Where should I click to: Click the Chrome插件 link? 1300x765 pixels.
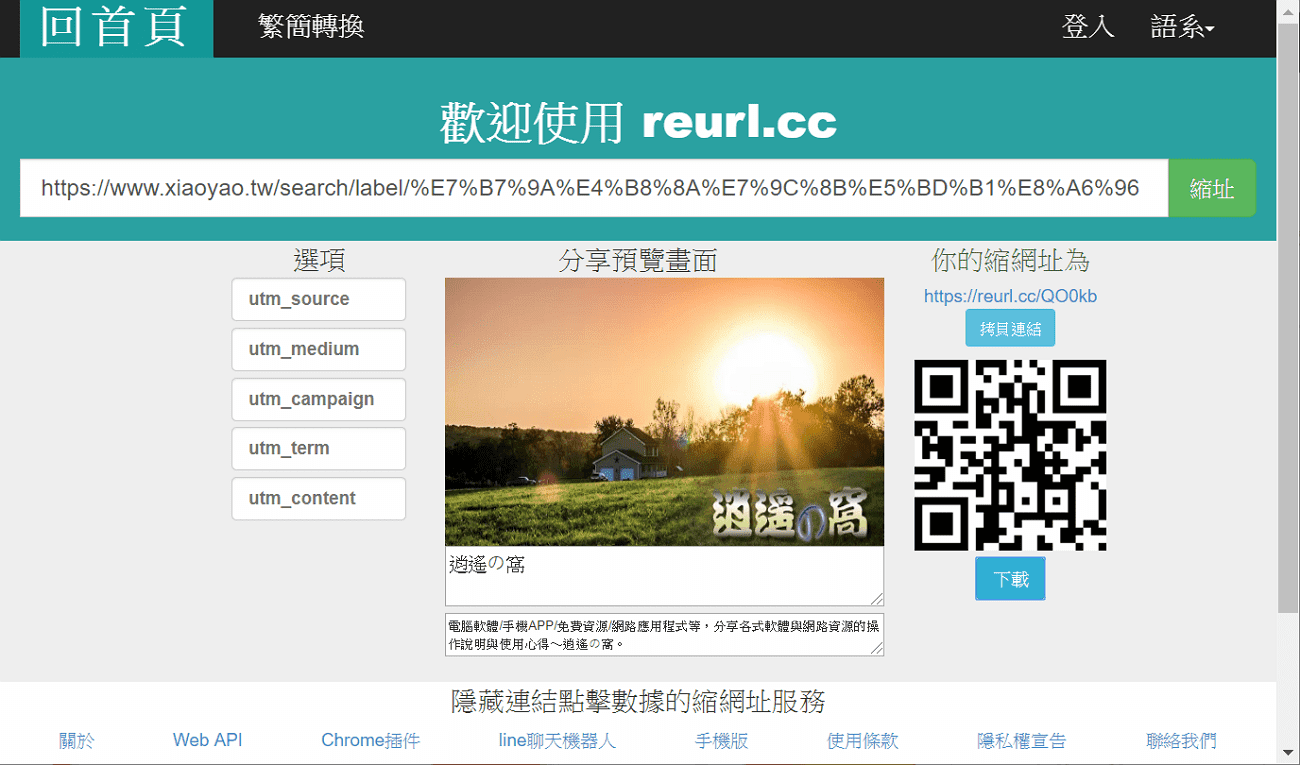(x=371, y=740)
